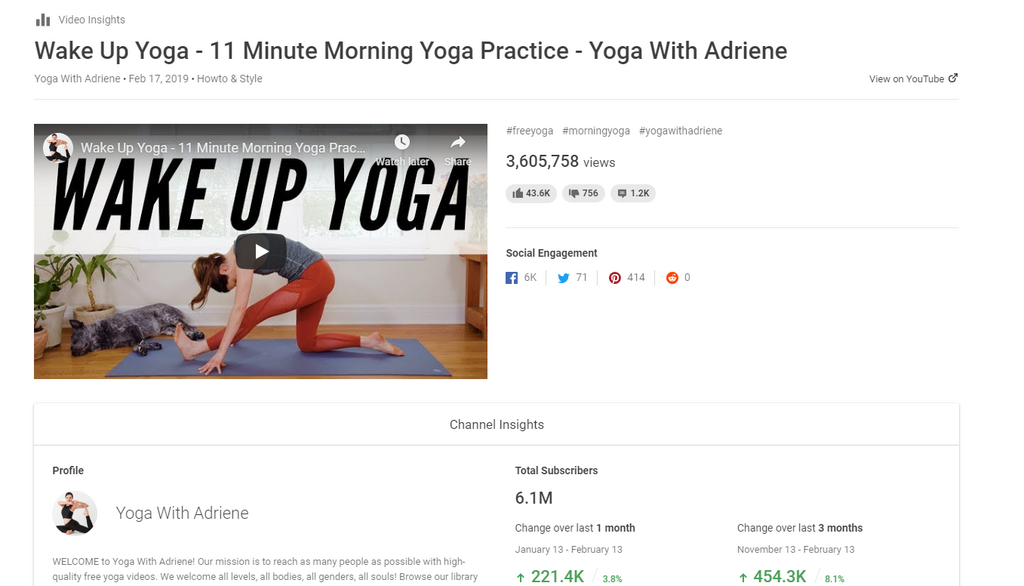This screenshot has height=586, width=1024.
Task: Open the external link icon beside View on YouTube
Action: tap(953, 78)
